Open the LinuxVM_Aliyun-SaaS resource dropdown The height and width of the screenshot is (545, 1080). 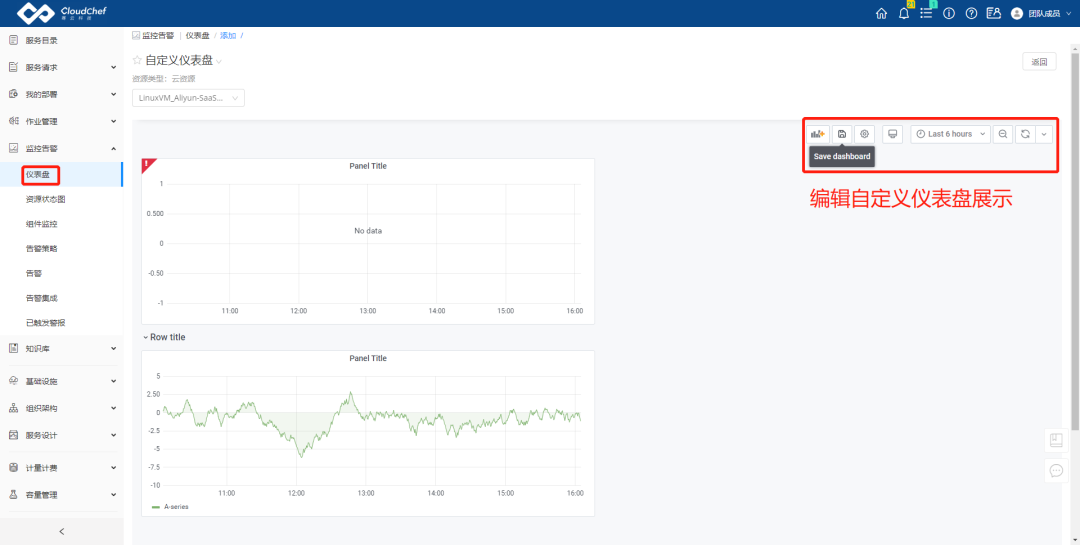pos(188,99)
